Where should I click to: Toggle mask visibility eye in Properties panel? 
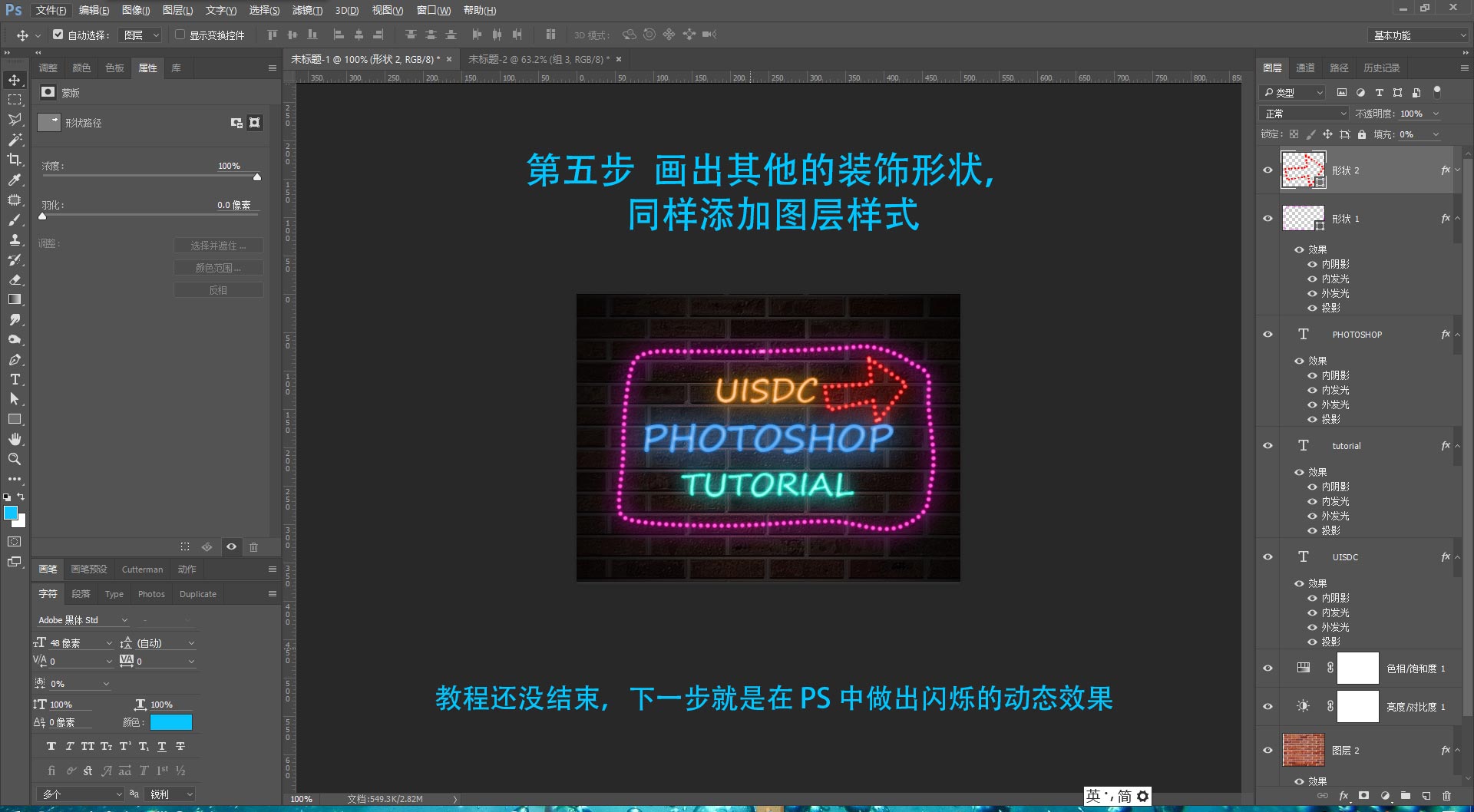[231, 547]
